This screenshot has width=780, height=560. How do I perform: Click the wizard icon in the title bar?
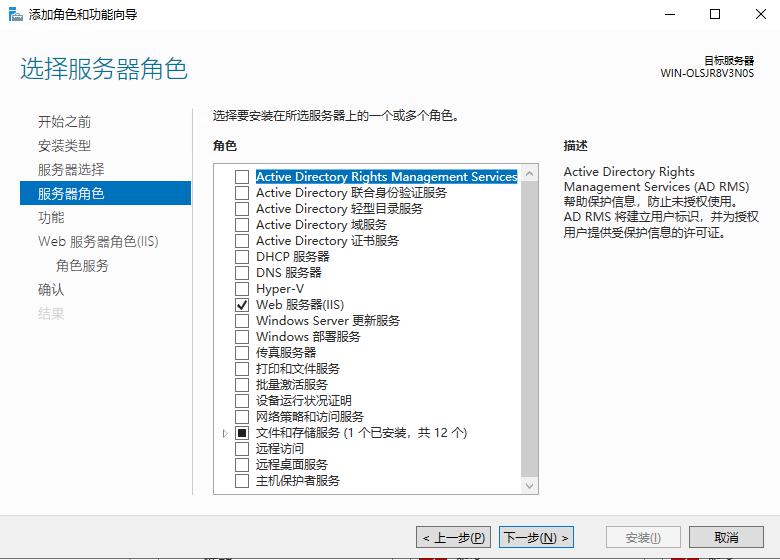13,14
